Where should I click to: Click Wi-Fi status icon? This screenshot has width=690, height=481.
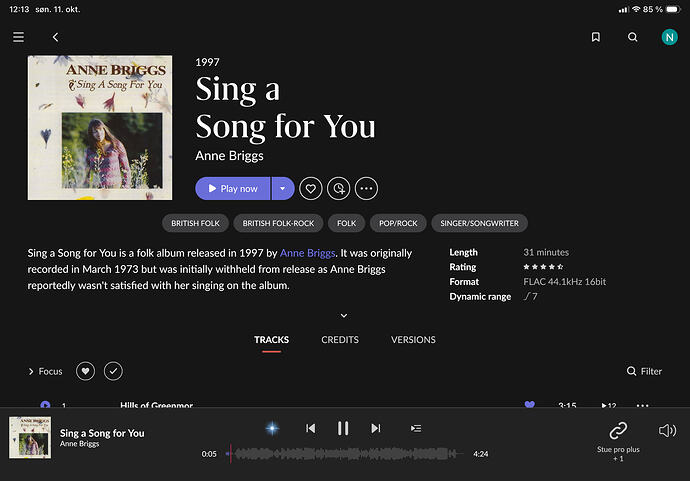pyautogui.click(x=636, y=9)
